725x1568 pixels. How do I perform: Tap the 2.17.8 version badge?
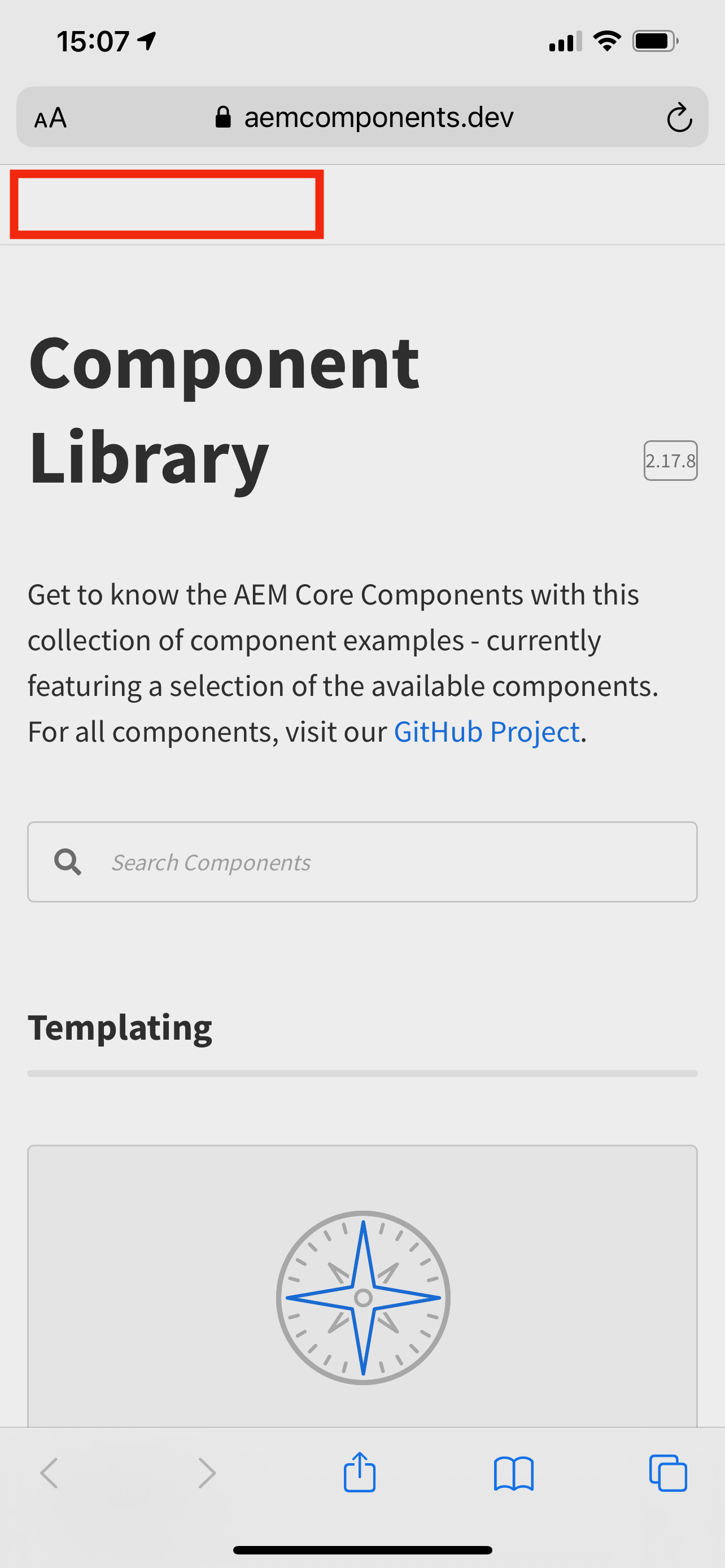point(670,461)
